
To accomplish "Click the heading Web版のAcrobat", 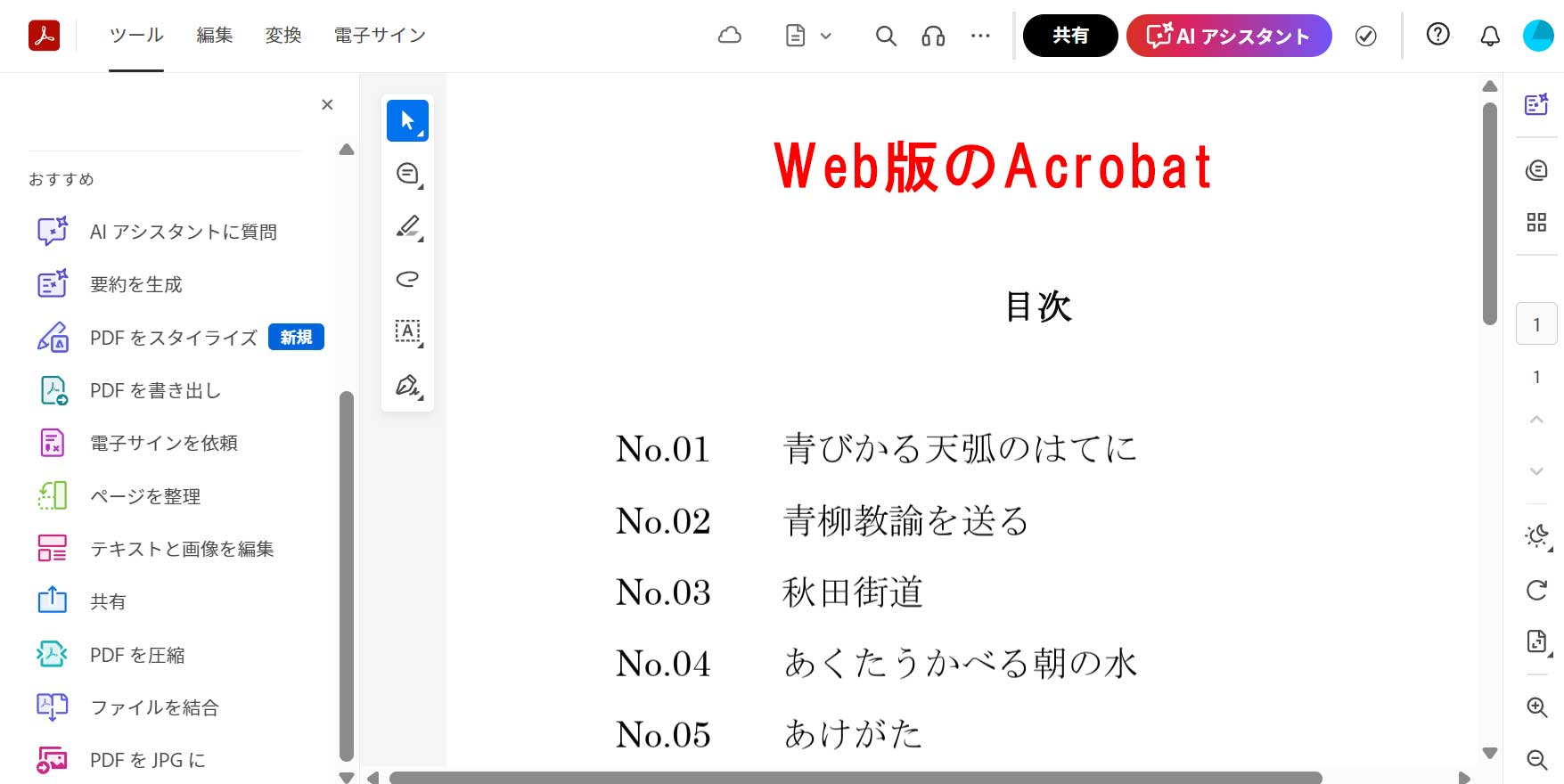I will 993,167.
